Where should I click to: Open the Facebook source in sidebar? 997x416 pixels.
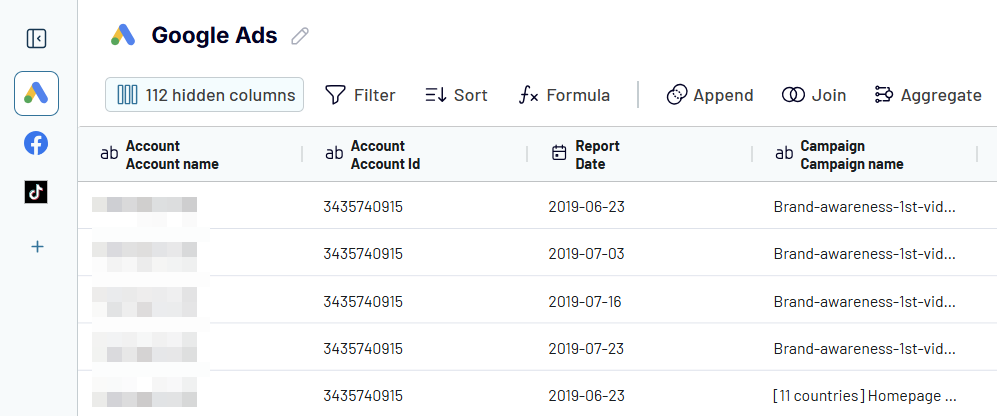click(36, 143)
